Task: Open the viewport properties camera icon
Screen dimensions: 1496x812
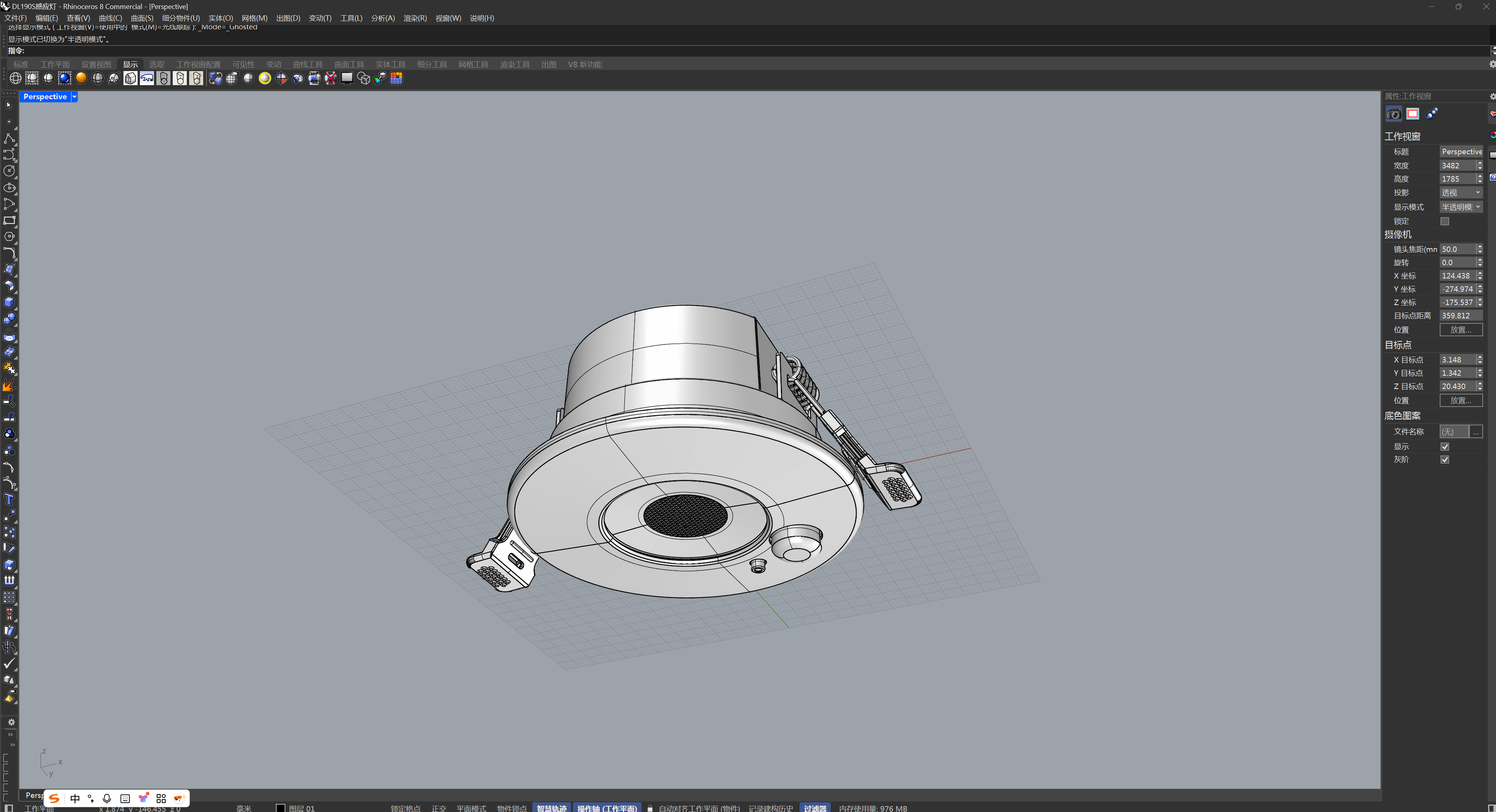Action: coord(1393,113)
